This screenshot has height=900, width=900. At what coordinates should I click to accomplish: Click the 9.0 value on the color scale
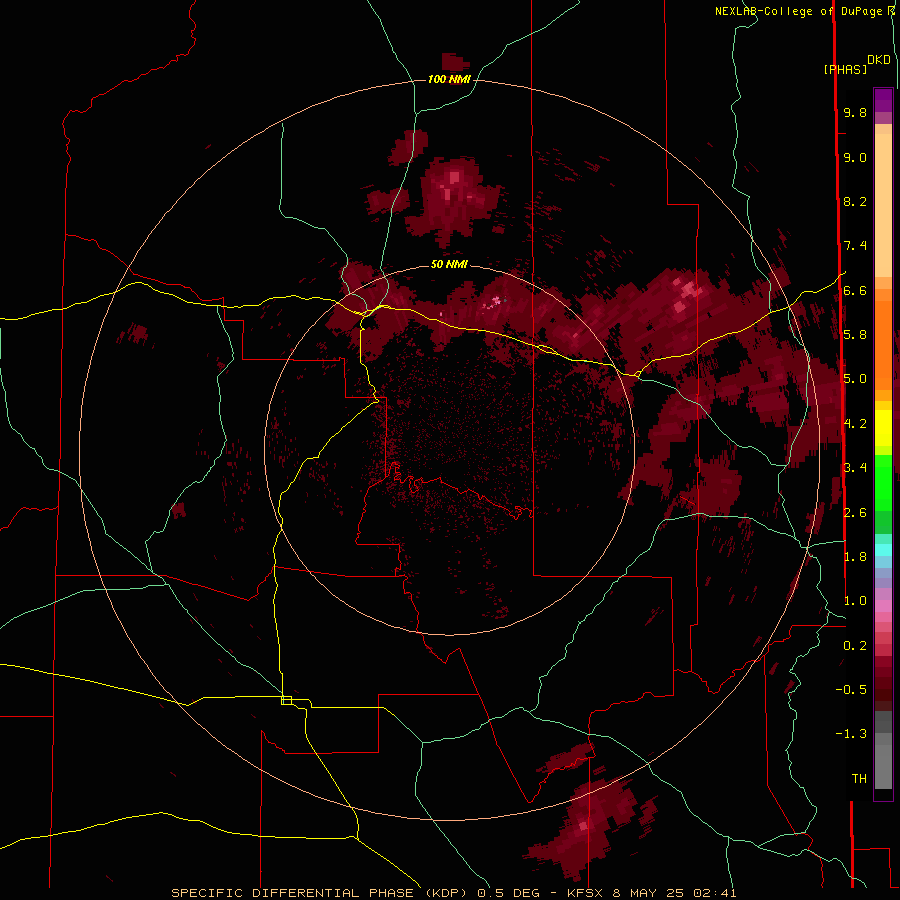pos(855,157)
